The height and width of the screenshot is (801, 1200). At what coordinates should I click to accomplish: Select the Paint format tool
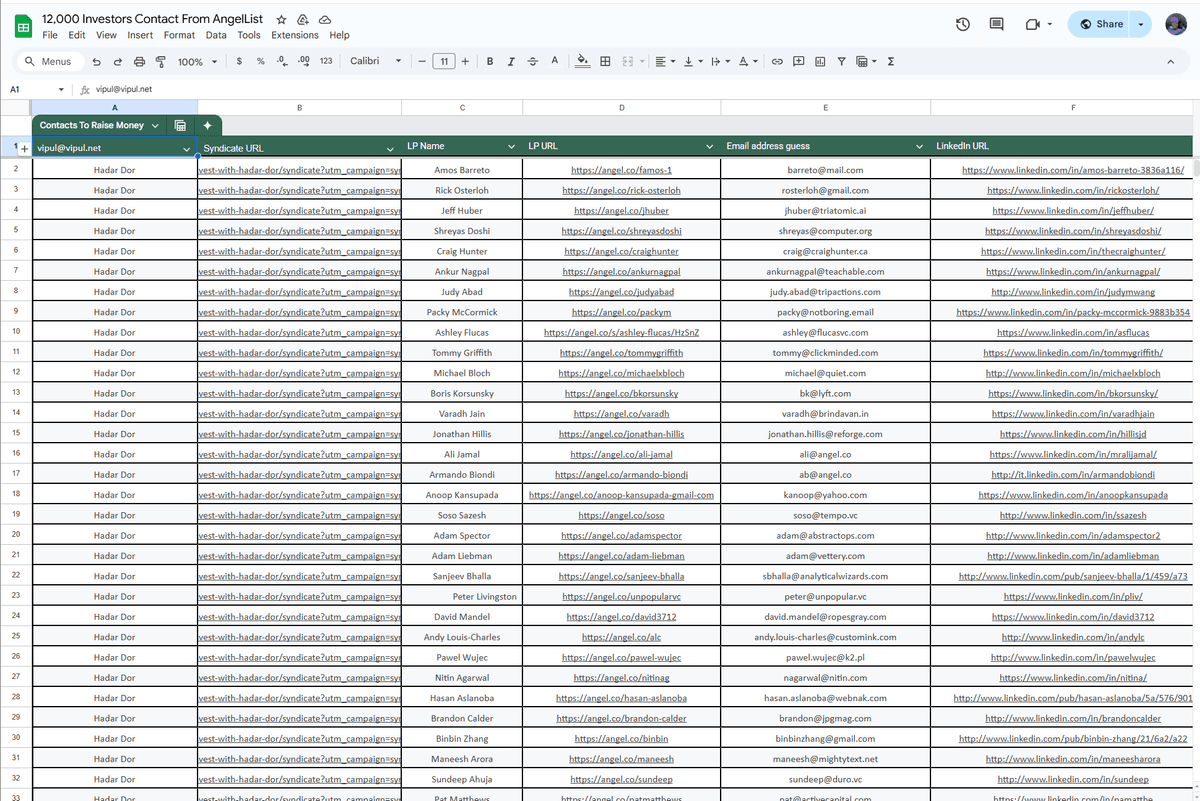160,61
